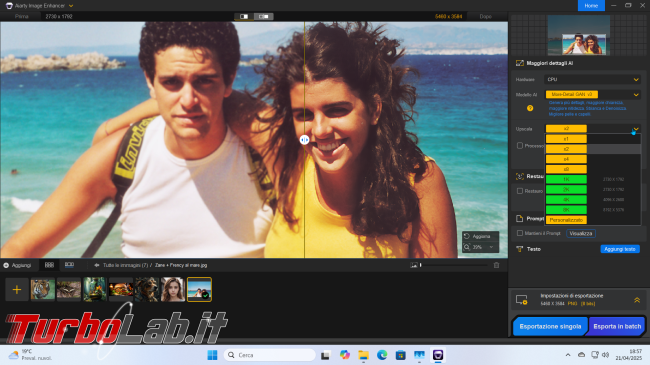Click the Visualizza prompt button
The height and width of the screenshot is (365, 650).
(x=581, y=234)
